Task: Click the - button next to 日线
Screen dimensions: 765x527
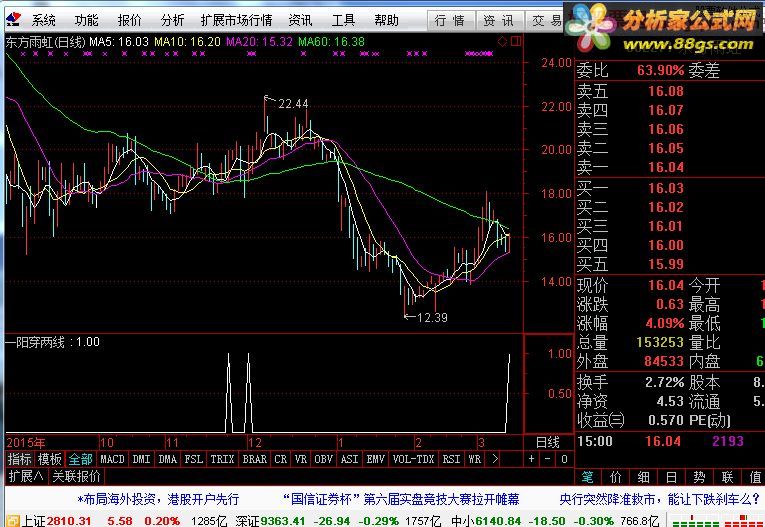Action: tap(548, 459)
